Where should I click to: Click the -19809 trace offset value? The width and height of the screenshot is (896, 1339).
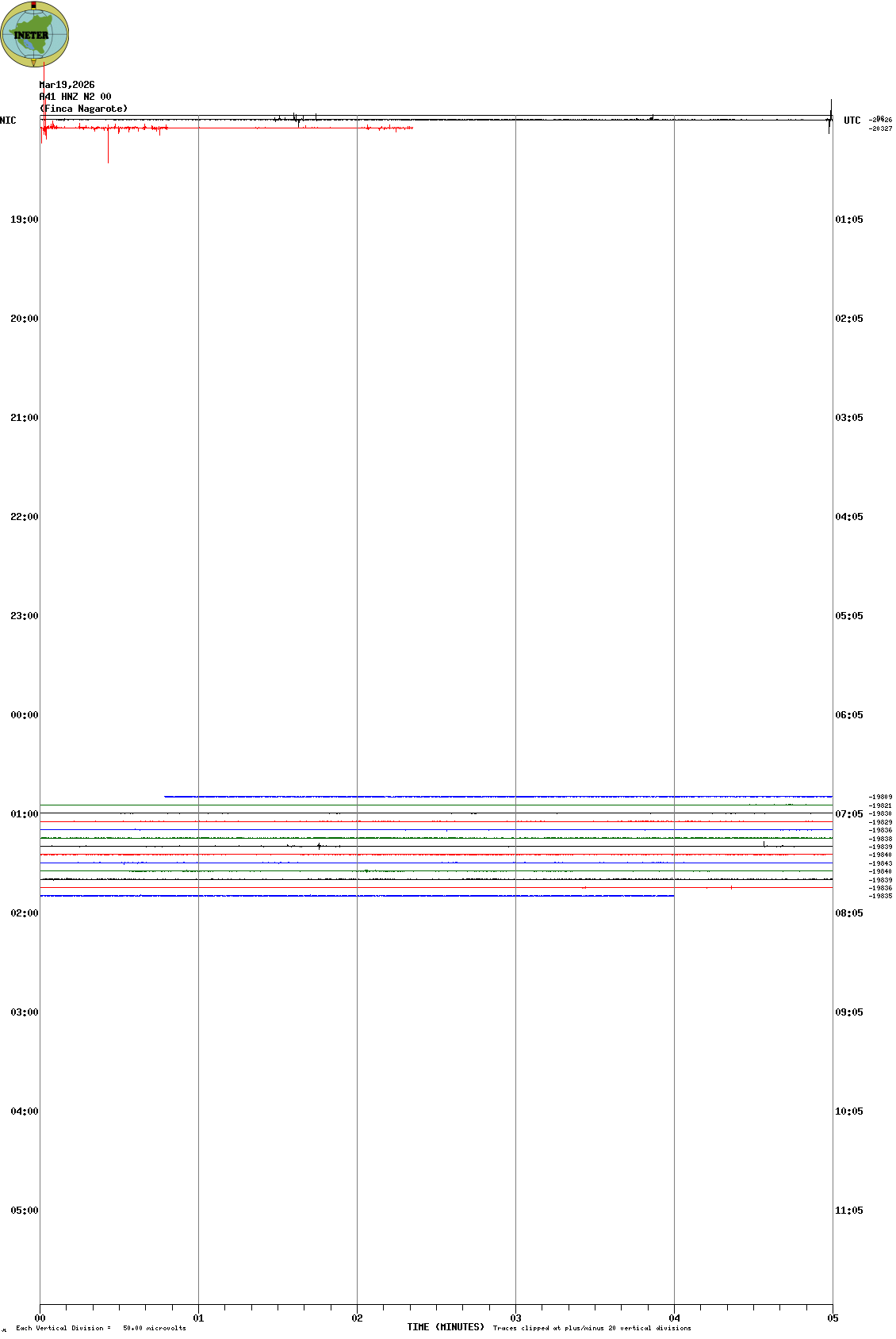coord(880,797)
